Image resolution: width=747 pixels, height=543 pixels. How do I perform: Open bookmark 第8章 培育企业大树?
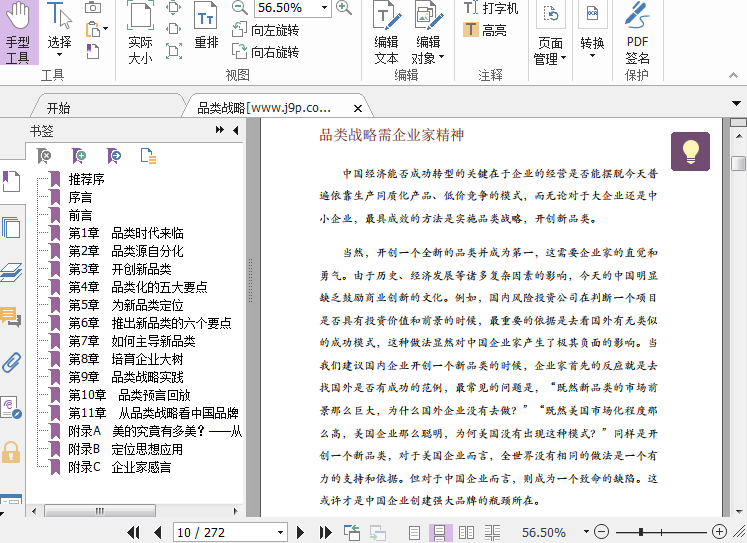pyautogui.click(x=126, y=359)
